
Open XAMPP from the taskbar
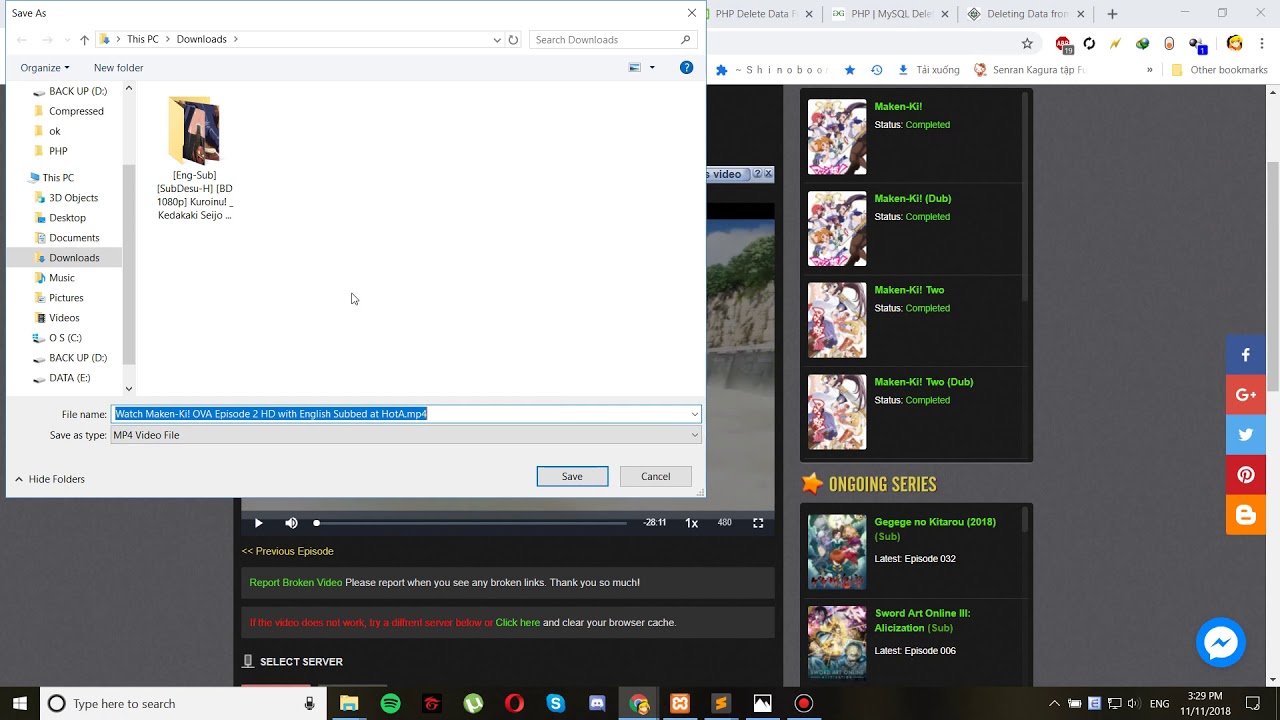(680, 704)
